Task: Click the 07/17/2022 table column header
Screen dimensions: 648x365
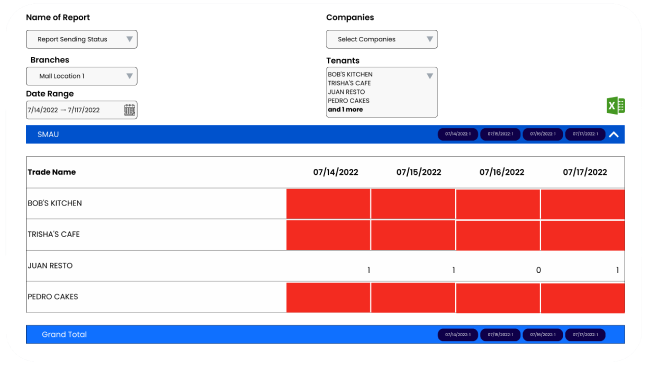Action: [x=585, y=172]
